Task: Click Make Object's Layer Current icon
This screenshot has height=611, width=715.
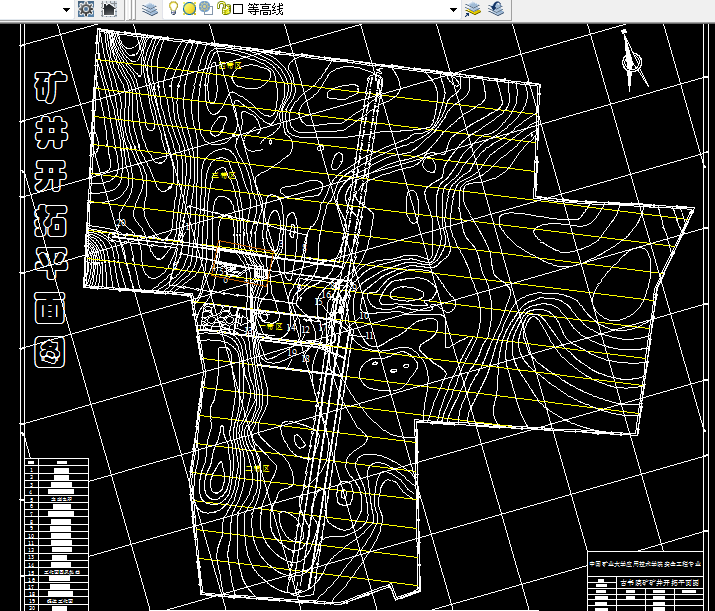Action: (472, 9)
